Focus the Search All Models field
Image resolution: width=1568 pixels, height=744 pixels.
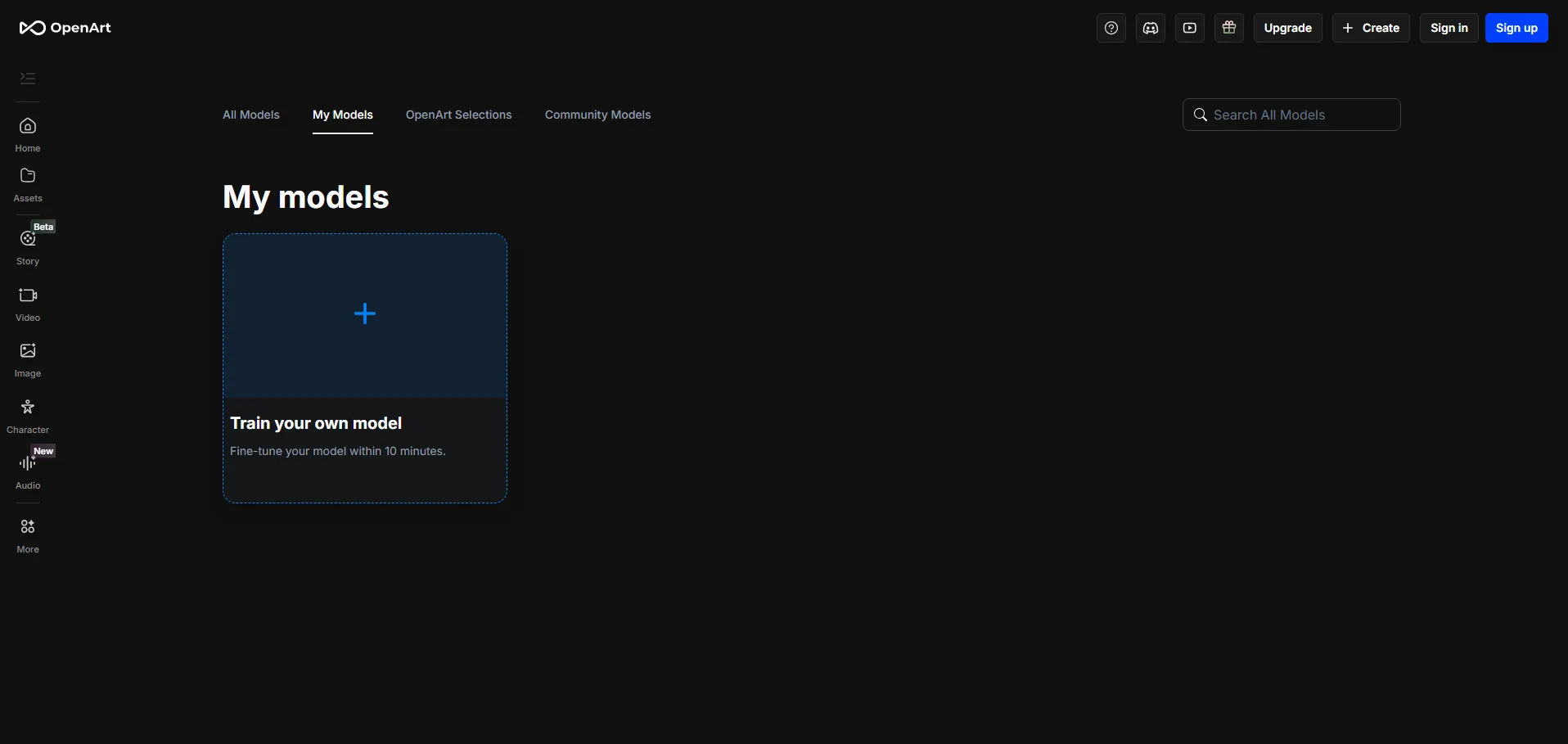pyautogui.click(x=1301, y=115)
